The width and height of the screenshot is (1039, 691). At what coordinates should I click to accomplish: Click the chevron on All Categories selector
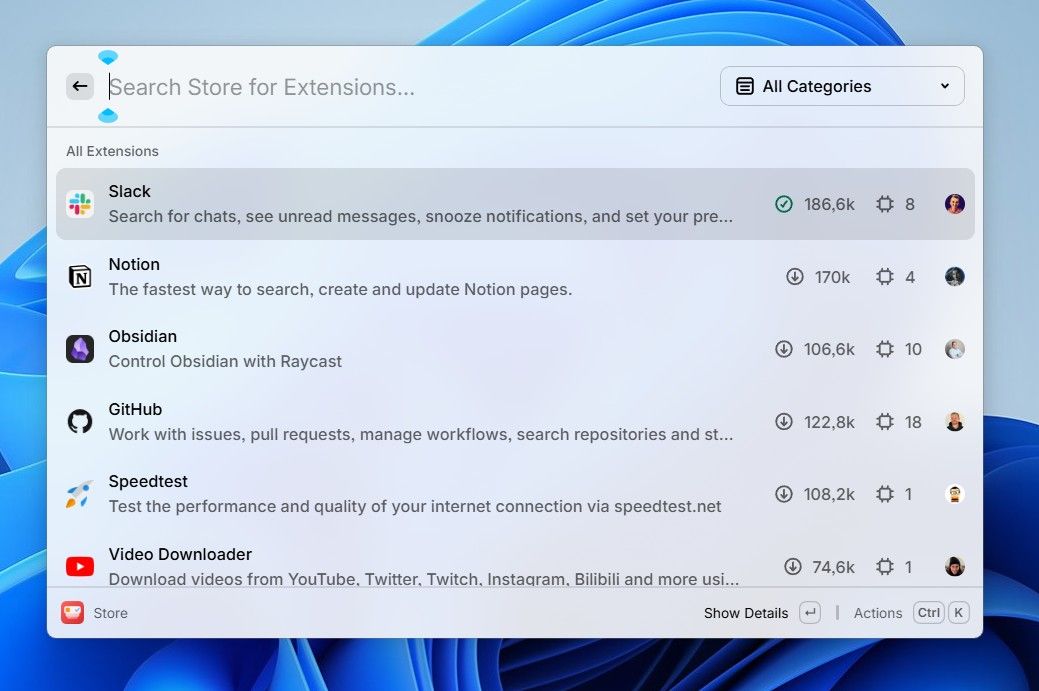[x=944, y=86]
